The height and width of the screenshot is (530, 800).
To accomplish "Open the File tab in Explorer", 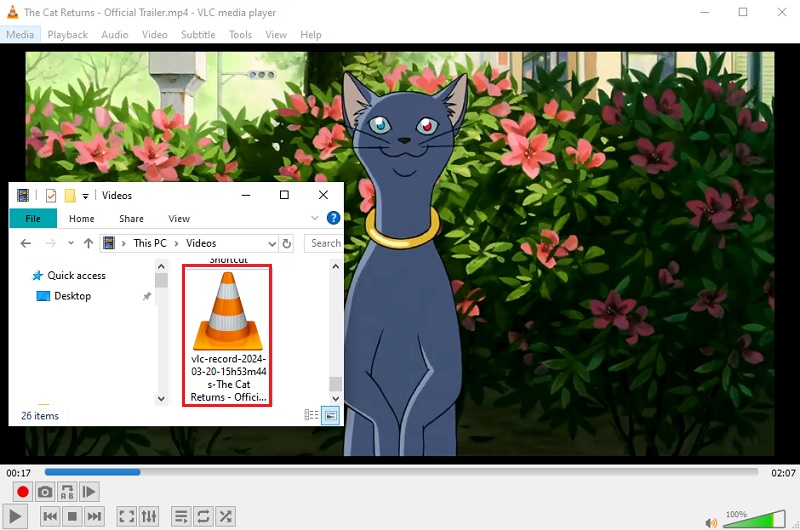I will [x=33, y=218].
